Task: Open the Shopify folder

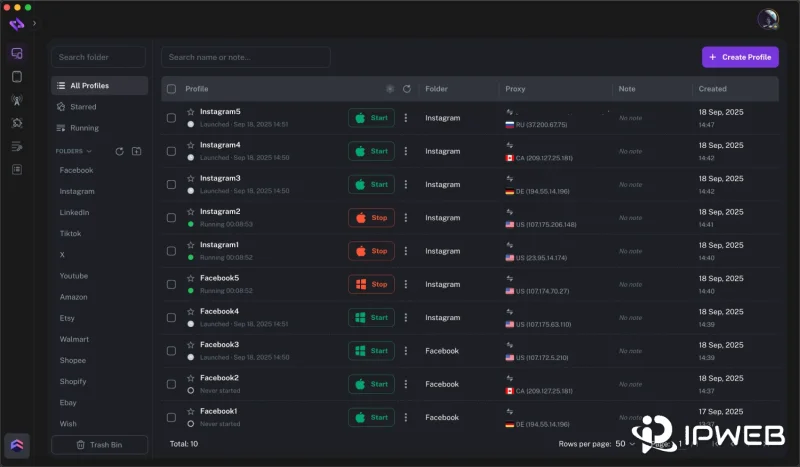Action: tap(73, 382)
